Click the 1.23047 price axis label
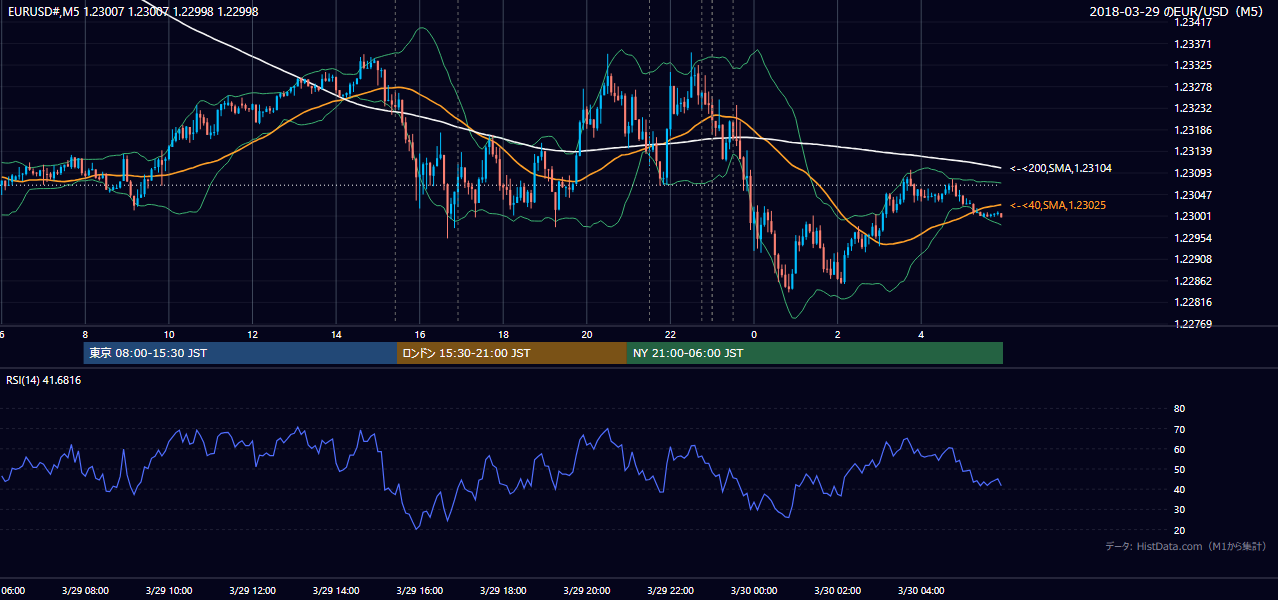Screen dimensions: 1278x600 tap(1192, 195)
